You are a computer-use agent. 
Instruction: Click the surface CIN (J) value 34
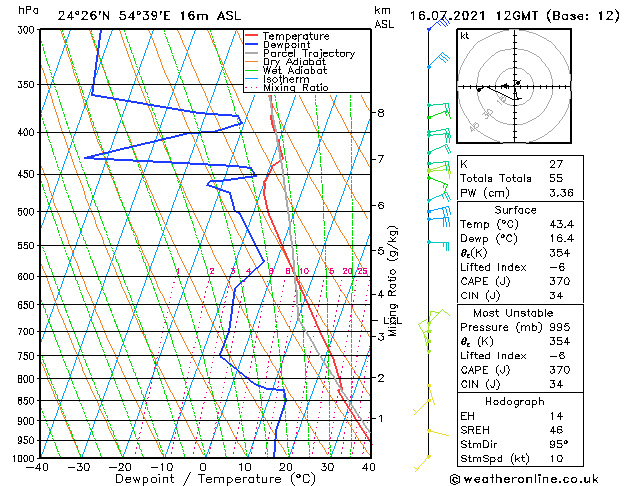(556, 296)
